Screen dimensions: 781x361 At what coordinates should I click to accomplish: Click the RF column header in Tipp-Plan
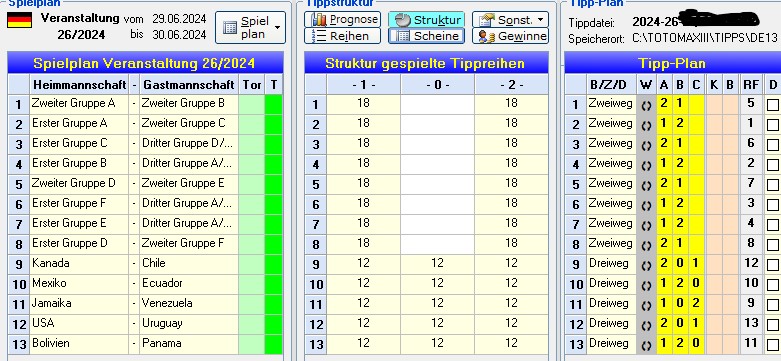[x=751, y=85]
